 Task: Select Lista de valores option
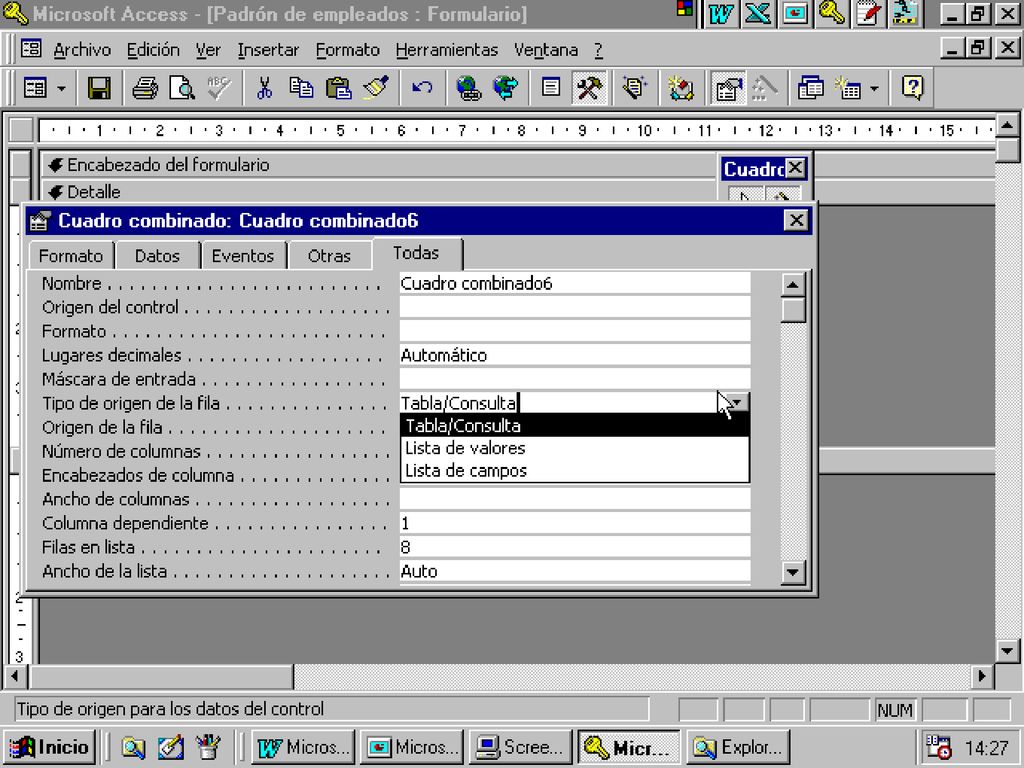point(575,448)
